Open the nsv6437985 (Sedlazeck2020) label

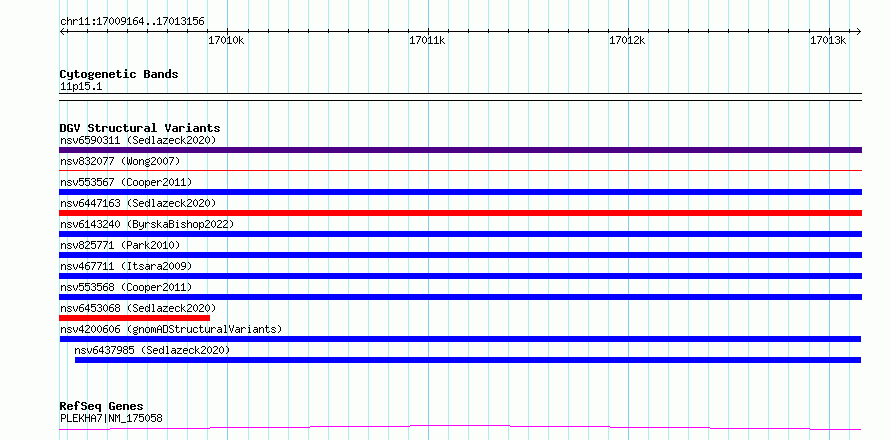tap(152, 350)
